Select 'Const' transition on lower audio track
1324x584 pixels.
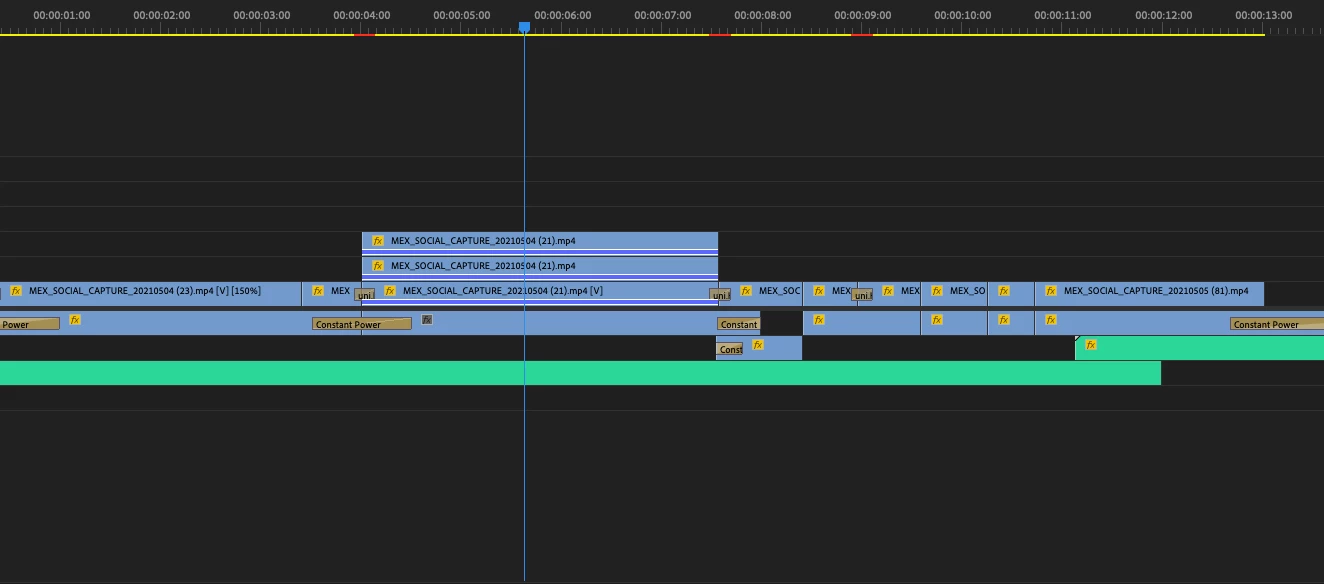730,349
